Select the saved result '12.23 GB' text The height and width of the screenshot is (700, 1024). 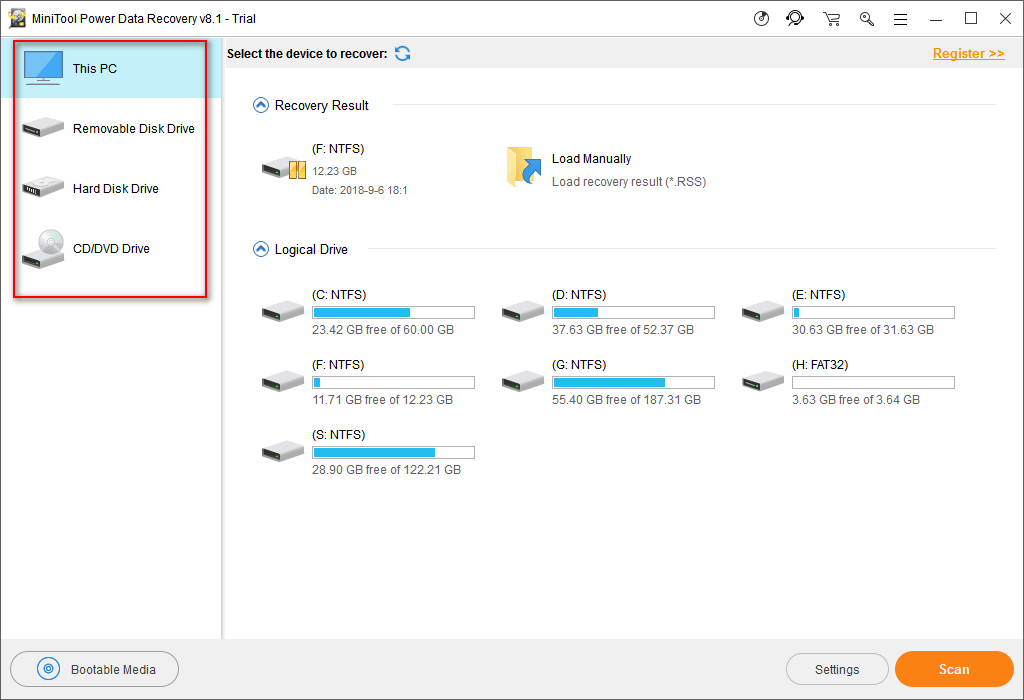click(334, 171)
